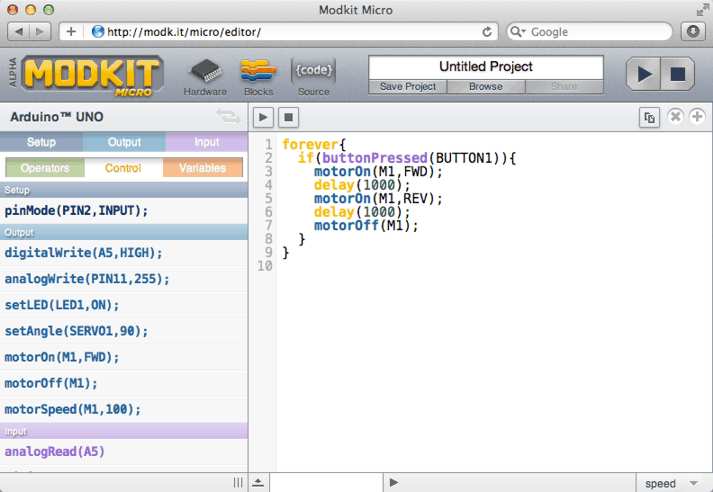Select the Variables tab
The width and height of the screenshot is (713, 492).
click(x=202, y=168)
